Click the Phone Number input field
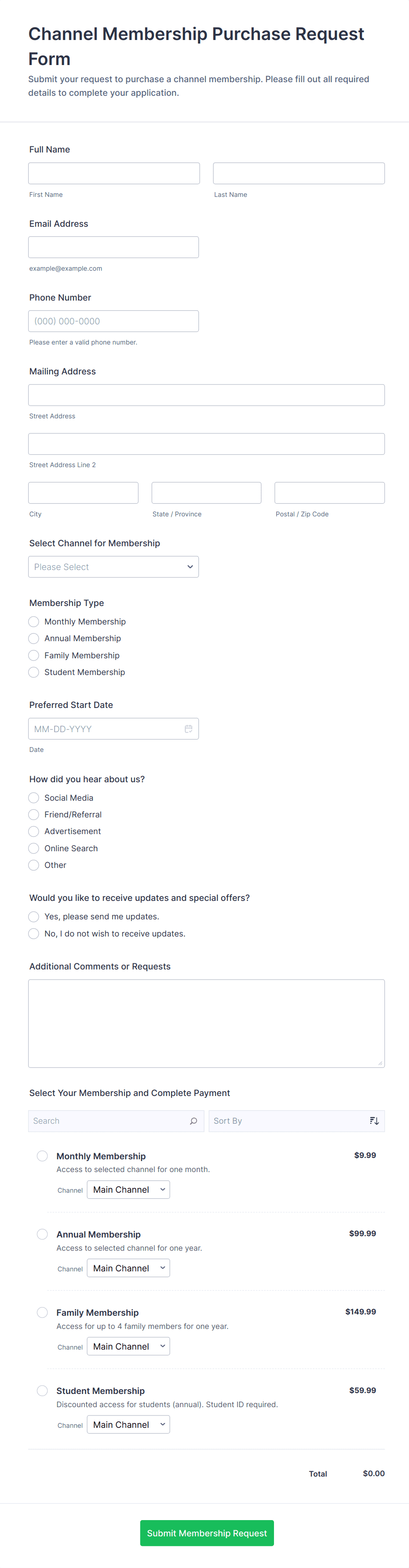Screen dimensions: 409x1568 (x=113, y=321)
